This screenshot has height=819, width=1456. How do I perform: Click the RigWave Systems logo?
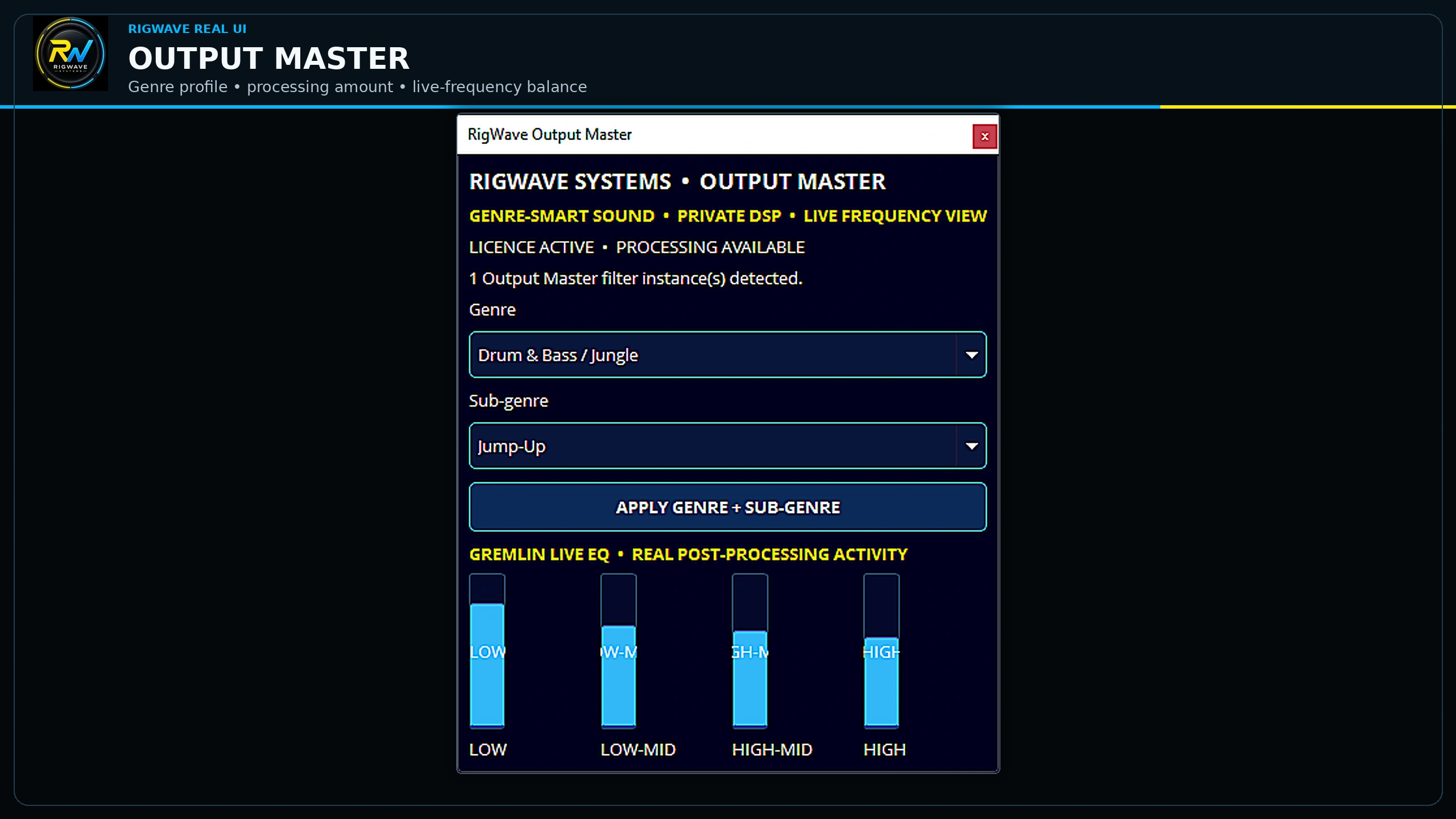click(71, 53)
